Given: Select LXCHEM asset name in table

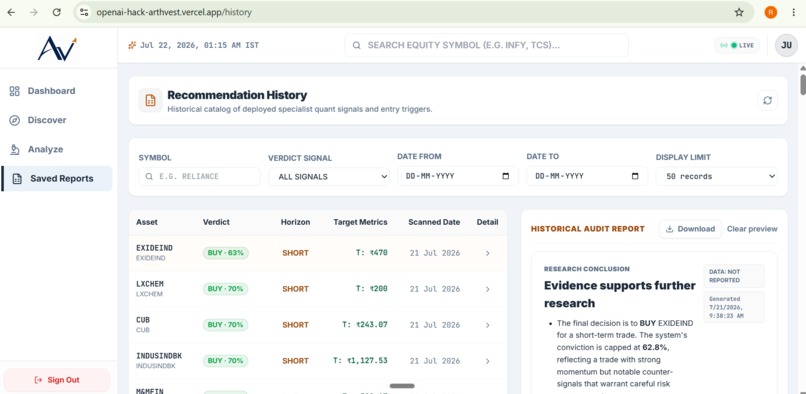Looking at the screenshot, I should tap(150, 284).
